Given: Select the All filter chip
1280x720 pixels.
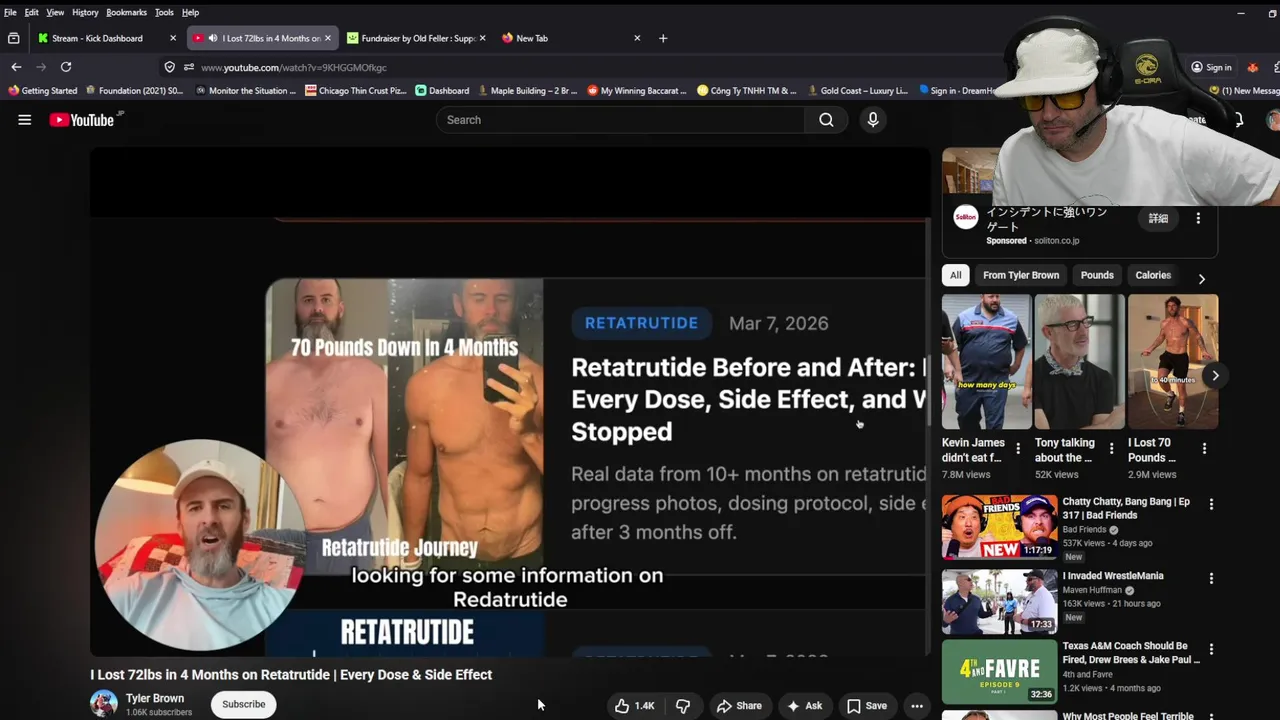Looking at the screenshot, I should click(x=956, y=275).
